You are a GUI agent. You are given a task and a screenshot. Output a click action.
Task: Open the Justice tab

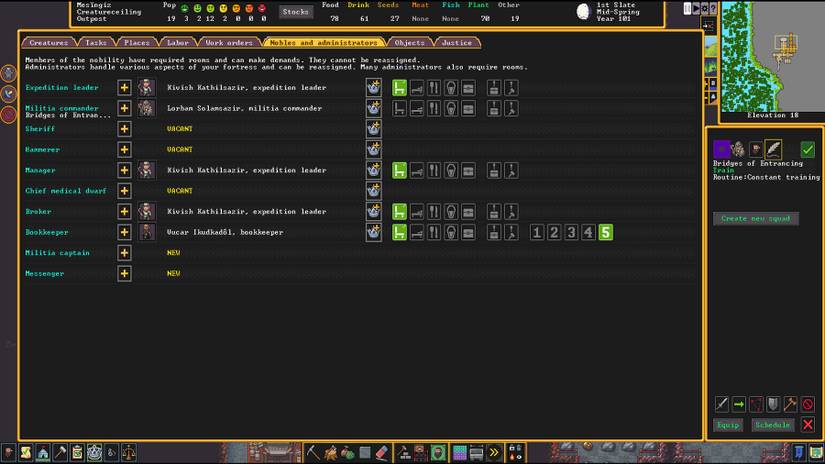click(x=456, y=43)
